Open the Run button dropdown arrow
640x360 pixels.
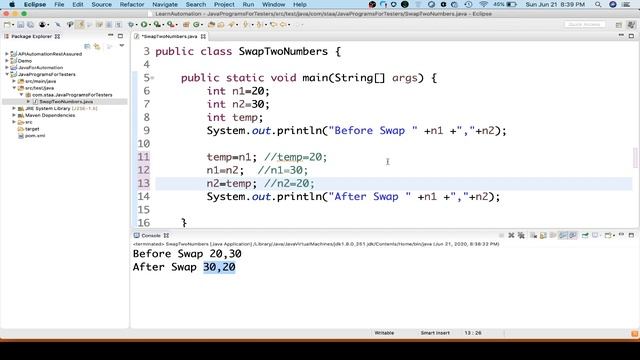pyautogui.click(x=150, y=25)
